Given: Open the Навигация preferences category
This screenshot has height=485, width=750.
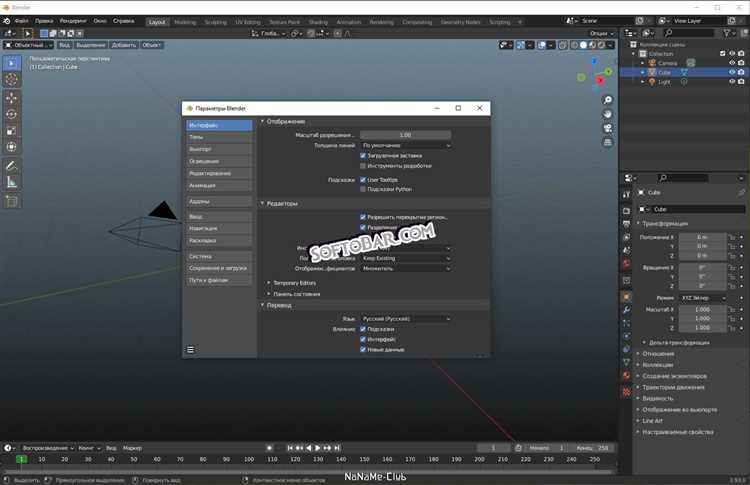Looking at the screenshot, I should click(219, 229).
